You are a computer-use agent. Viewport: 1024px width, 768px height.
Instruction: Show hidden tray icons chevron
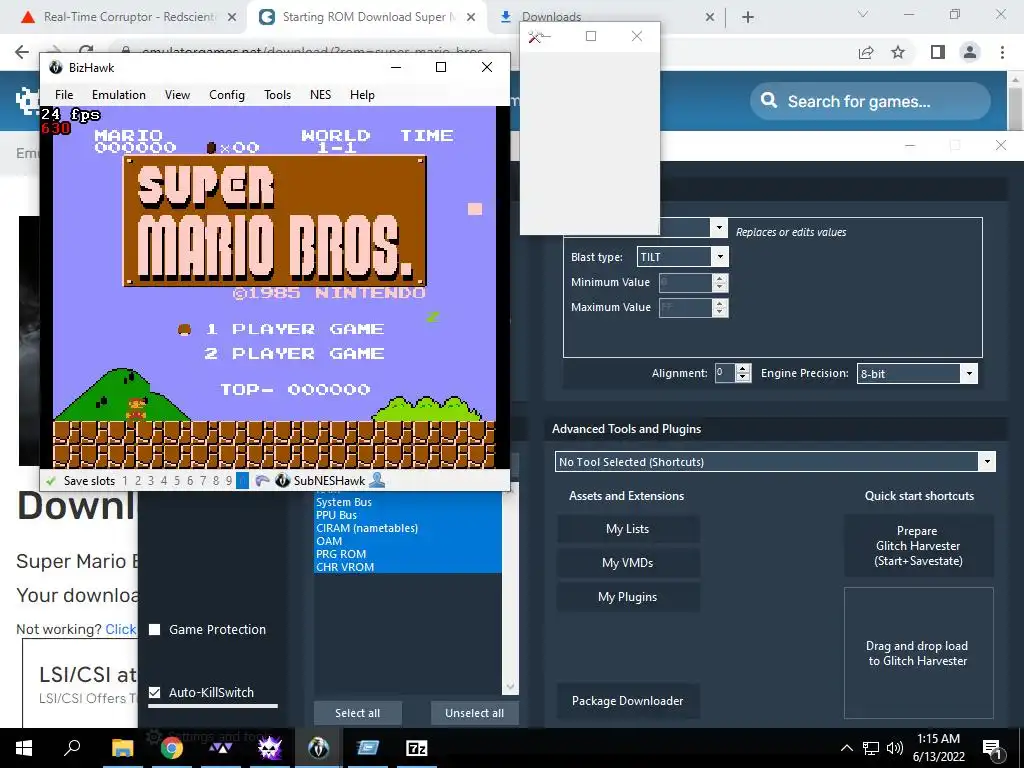tap(846, 748)
